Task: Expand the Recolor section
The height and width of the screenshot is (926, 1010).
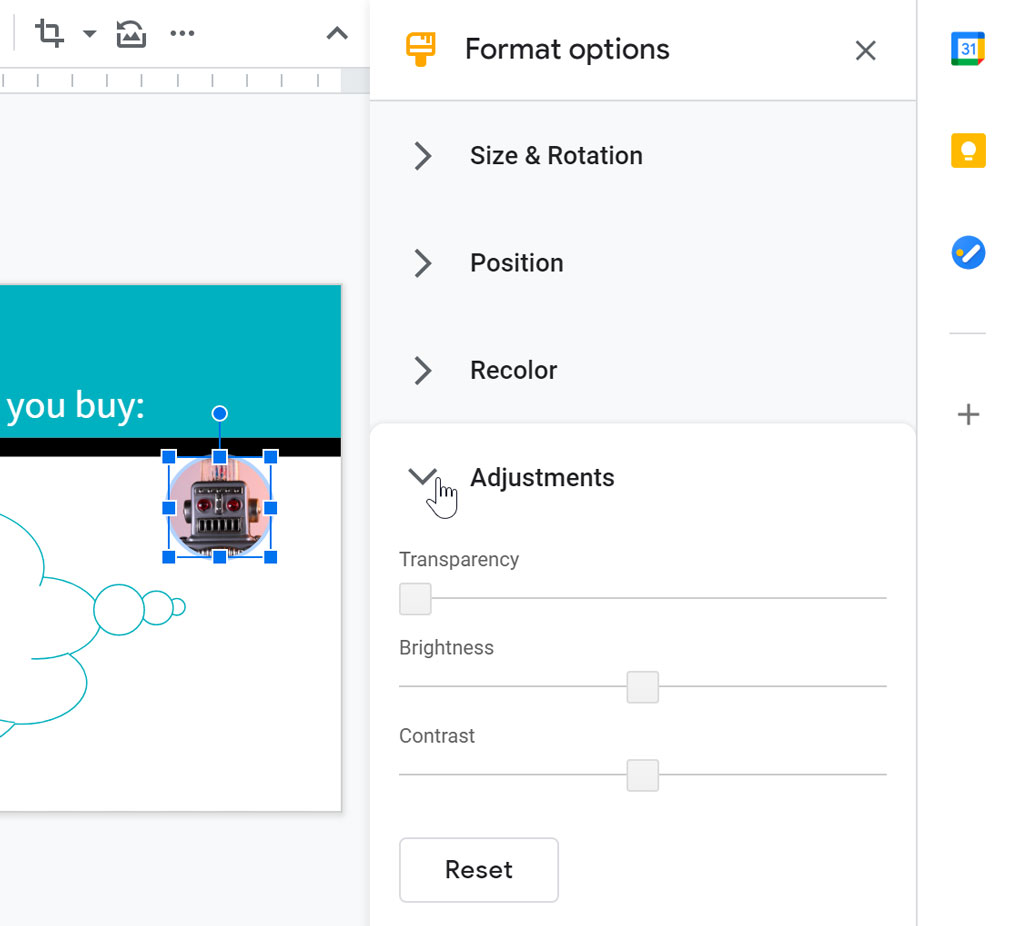Action: pos(422,370)
